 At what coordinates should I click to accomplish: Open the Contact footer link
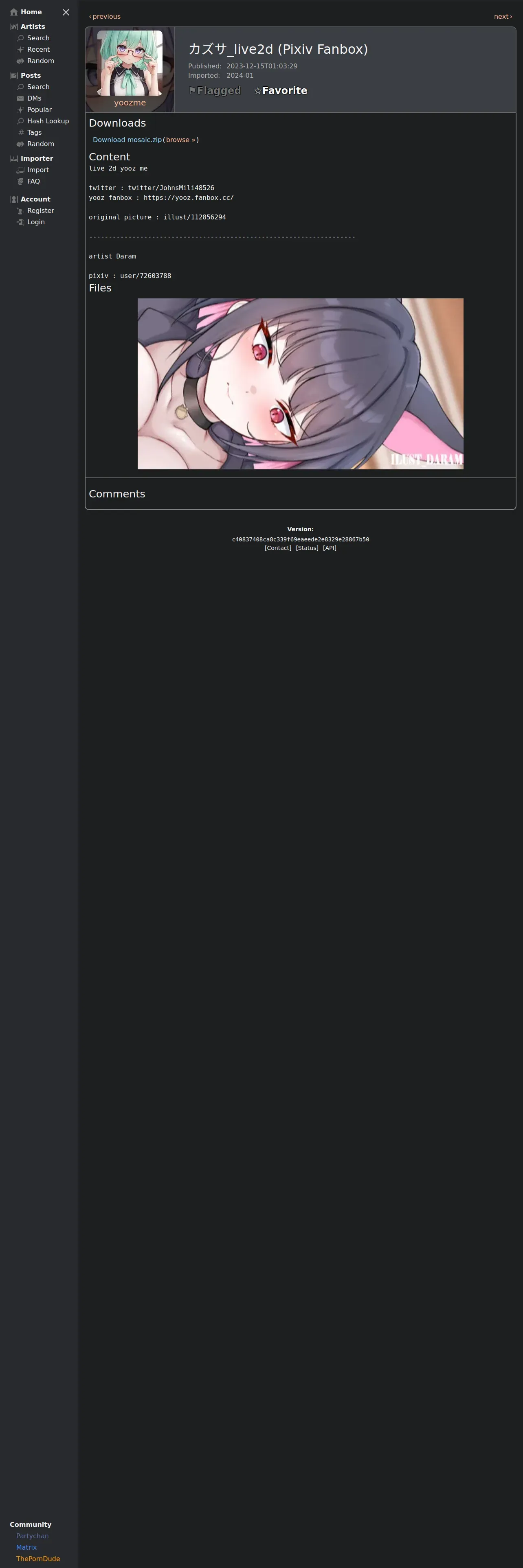tap(278, 548)
